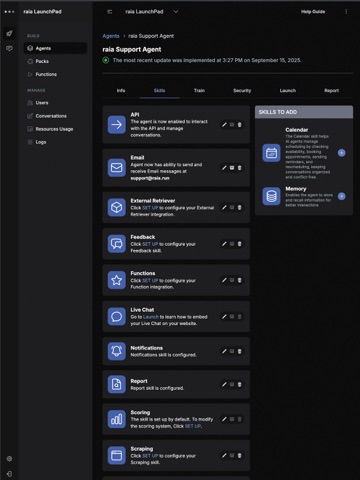Click the Email skill envelope icon
The height and width of the screenshot is (480, 360).
point(117,168)
